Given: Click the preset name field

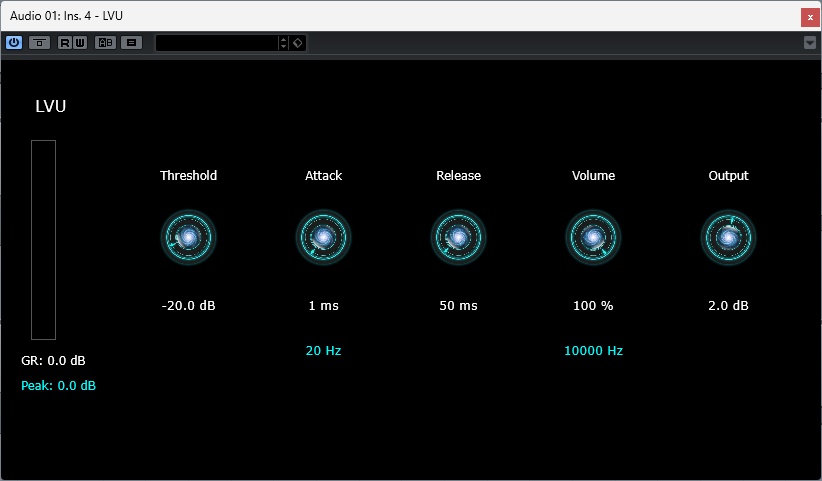Looking at the screenshot, I should [217, 43].
